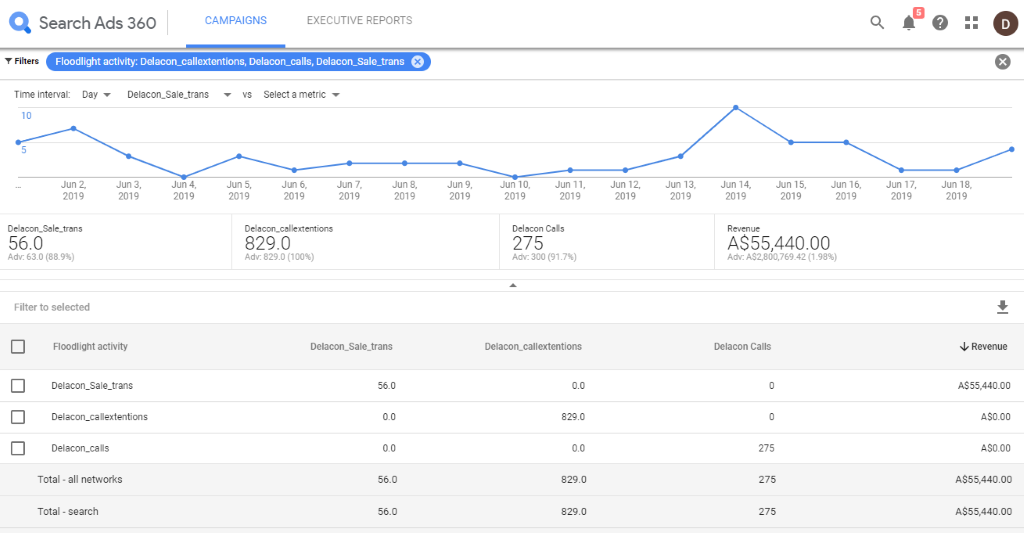The image size is (1024, 533).
Task: Click the Time interval label
Action: click(x=42, y=95)
